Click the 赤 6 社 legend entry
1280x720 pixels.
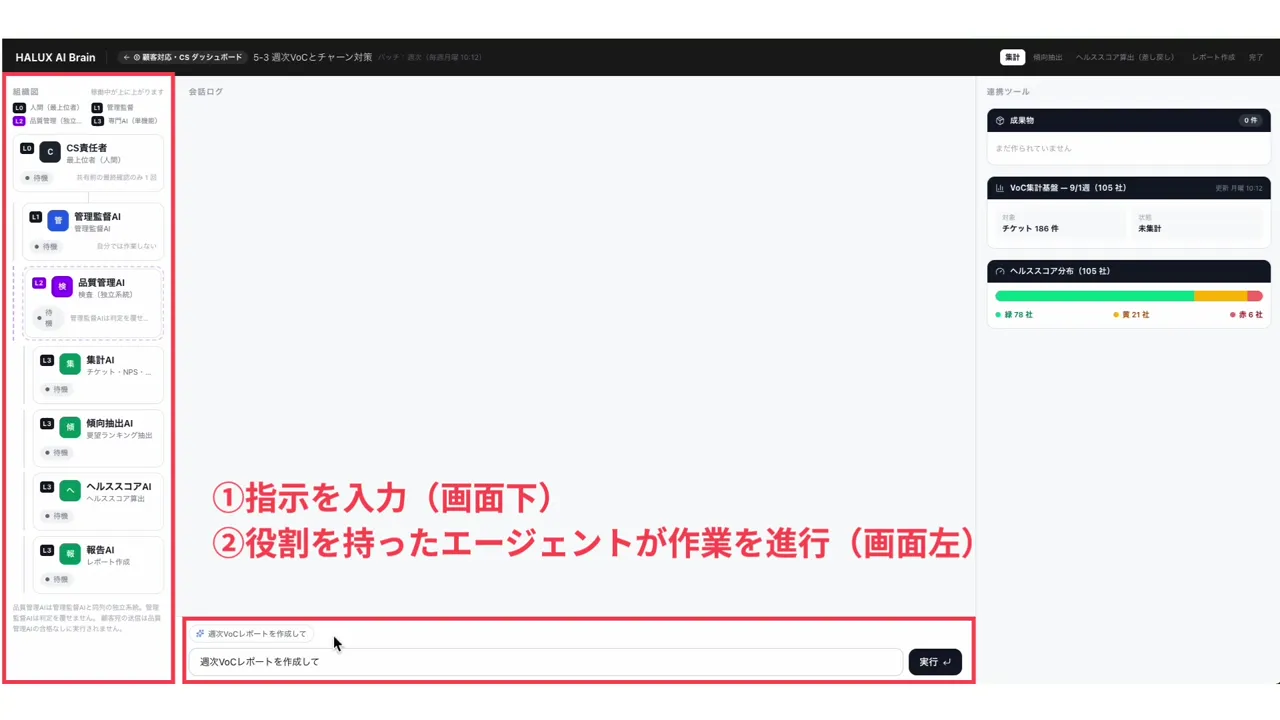coord(1246,315)
